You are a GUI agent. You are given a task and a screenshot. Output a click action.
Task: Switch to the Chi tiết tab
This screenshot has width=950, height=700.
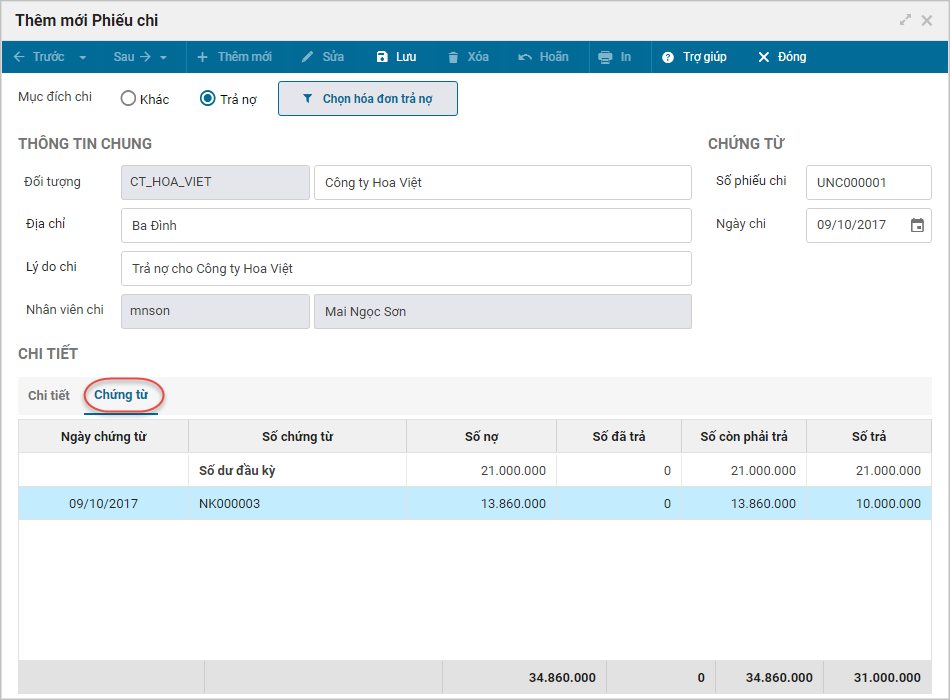[x=48, y=396]
